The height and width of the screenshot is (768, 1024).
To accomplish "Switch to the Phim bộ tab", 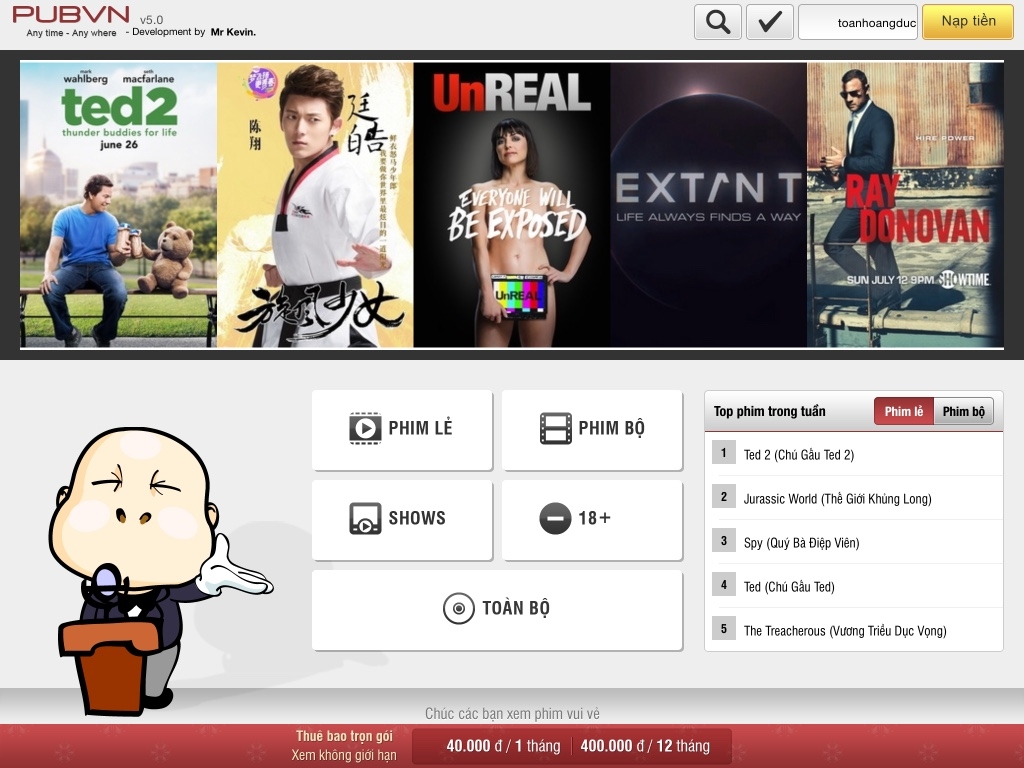I will (964, 411).
